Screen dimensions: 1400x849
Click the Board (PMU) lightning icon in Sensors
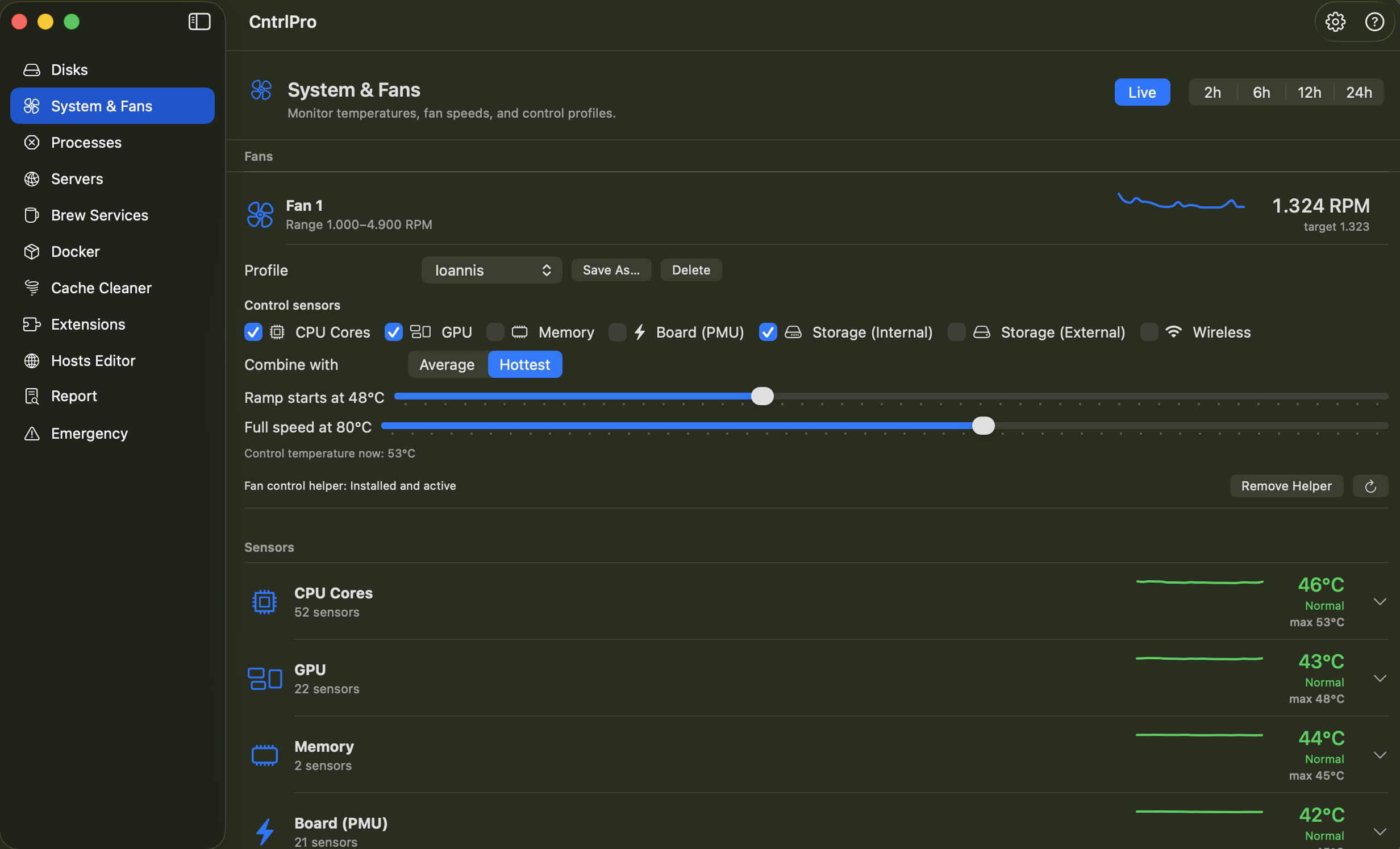[x=265, y=832]
